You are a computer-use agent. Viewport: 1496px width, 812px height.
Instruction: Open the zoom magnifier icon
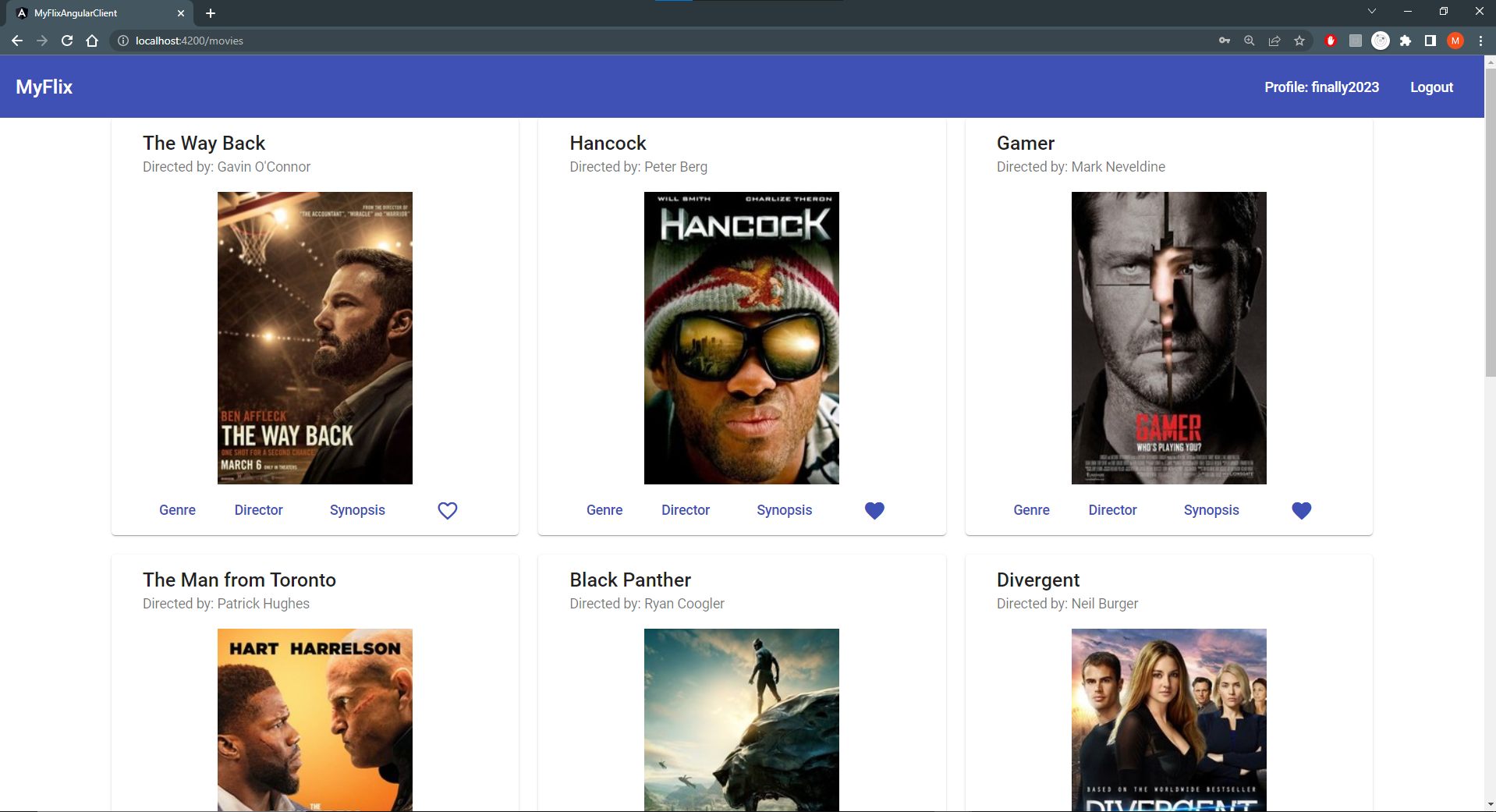(1250, 41)
